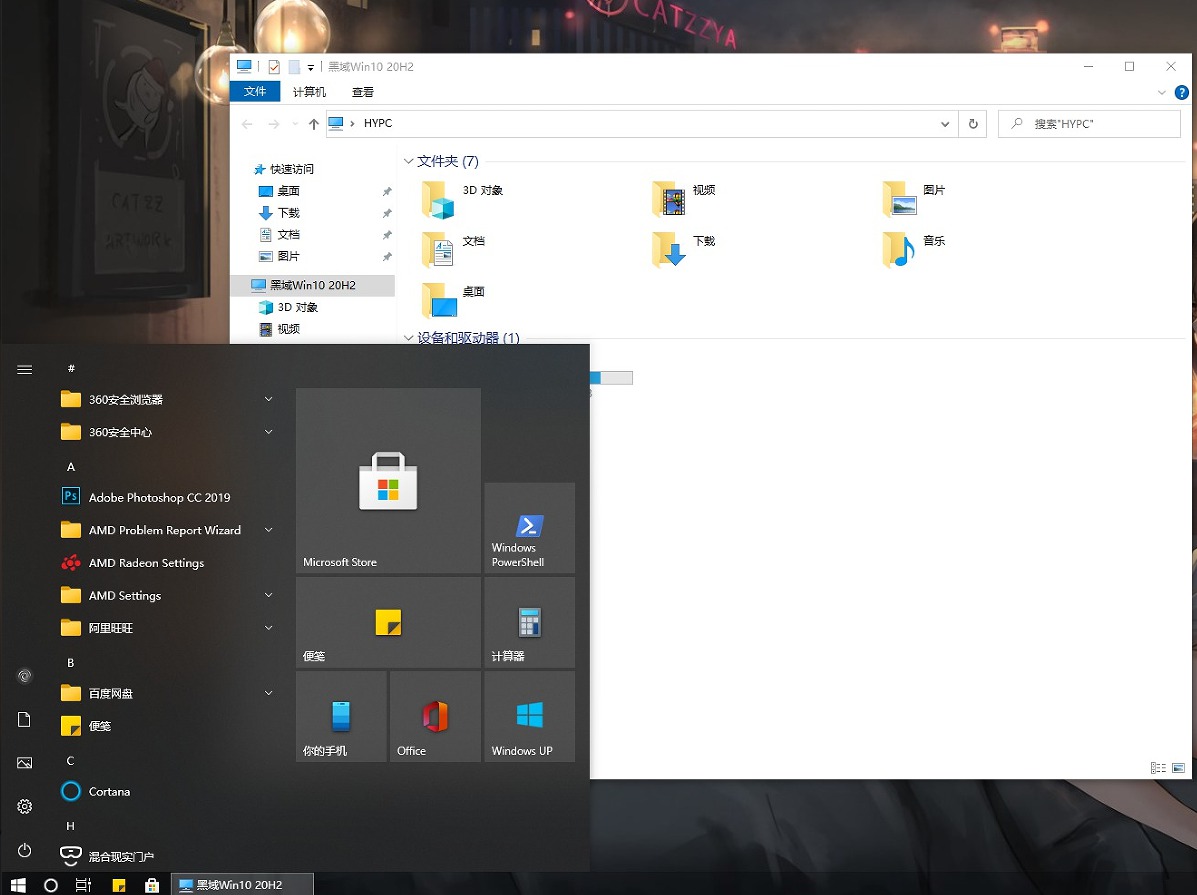Screen dimensions: 1197x895
Task: Open 混合现实门户 app
Action: point(121,856)
